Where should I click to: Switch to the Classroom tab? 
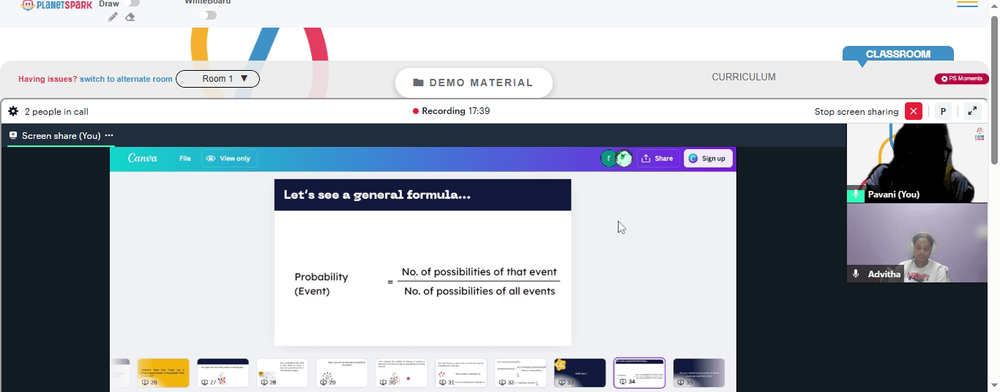(898, 54)
